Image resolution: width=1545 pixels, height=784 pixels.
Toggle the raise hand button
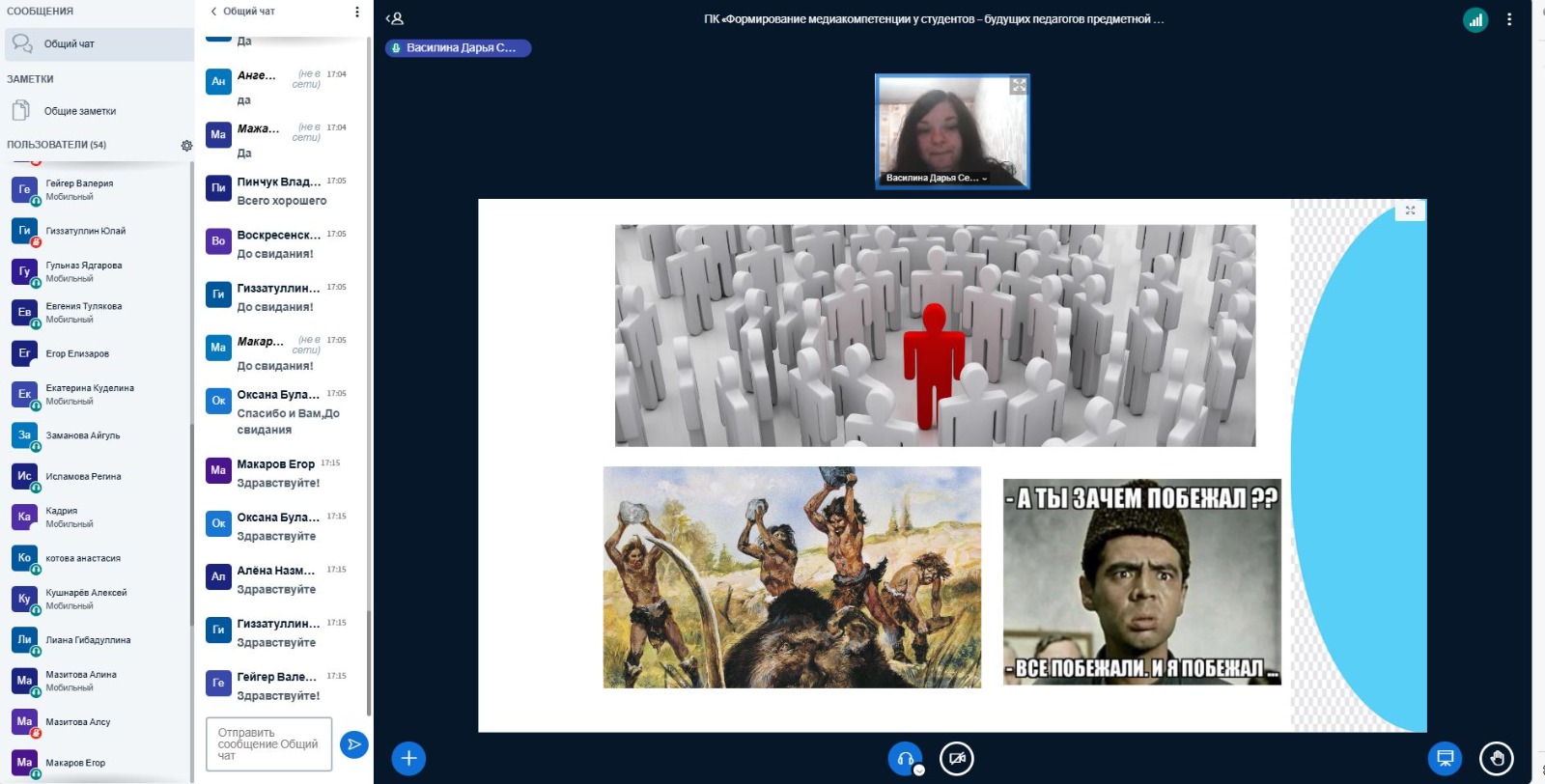point(1496,758)
